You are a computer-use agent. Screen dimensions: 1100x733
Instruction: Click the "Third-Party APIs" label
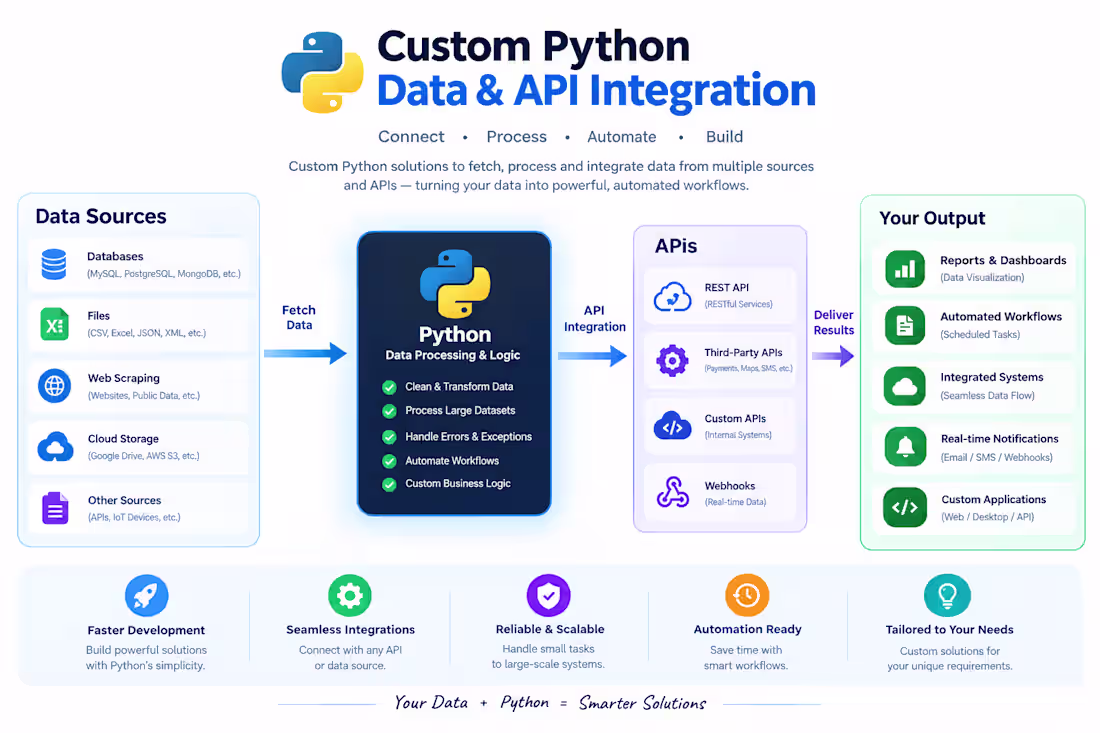744,353
